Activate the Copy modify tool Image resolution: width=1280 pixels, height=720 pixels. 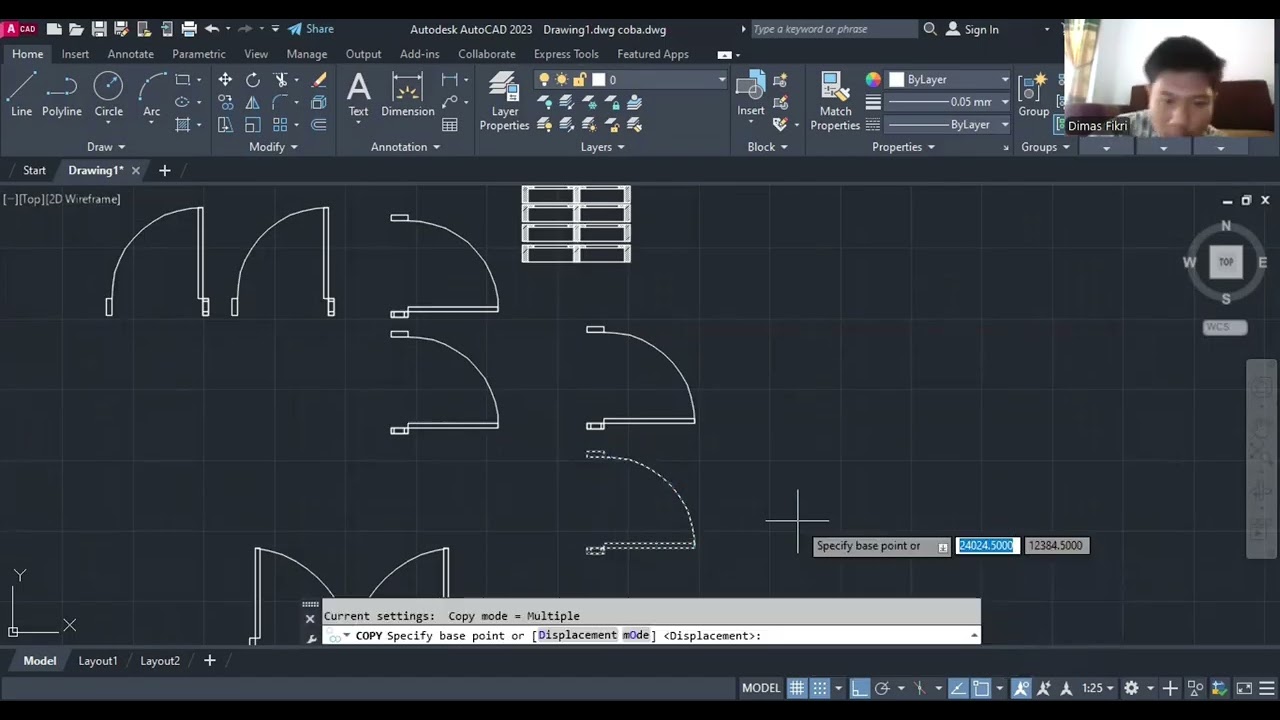[225, 102]
